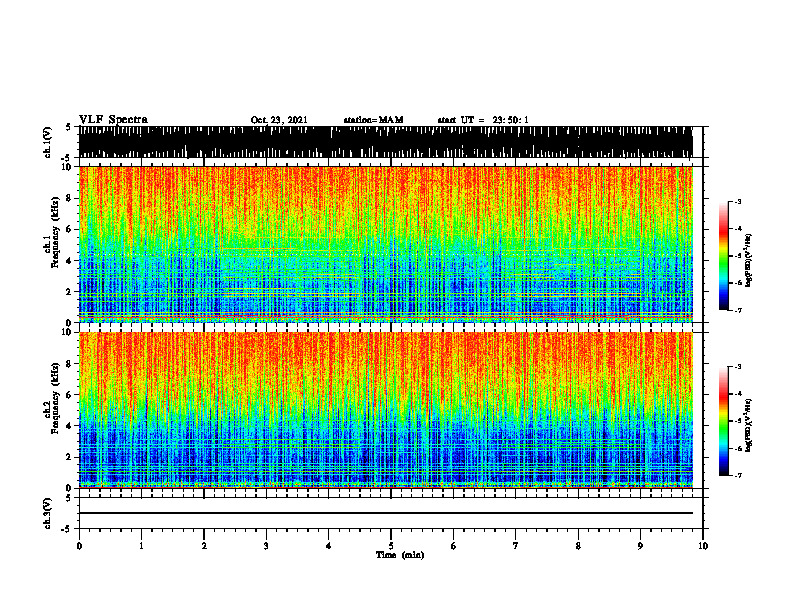Click the "5" voltage tick of ch.1(V) strip

tap(68, 127)
